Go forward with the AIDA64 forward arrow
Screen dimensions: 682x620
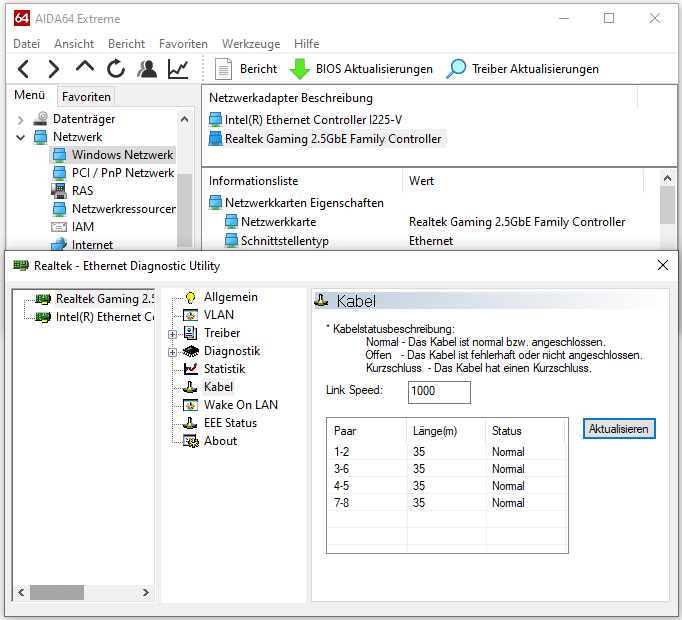point(53,69)
